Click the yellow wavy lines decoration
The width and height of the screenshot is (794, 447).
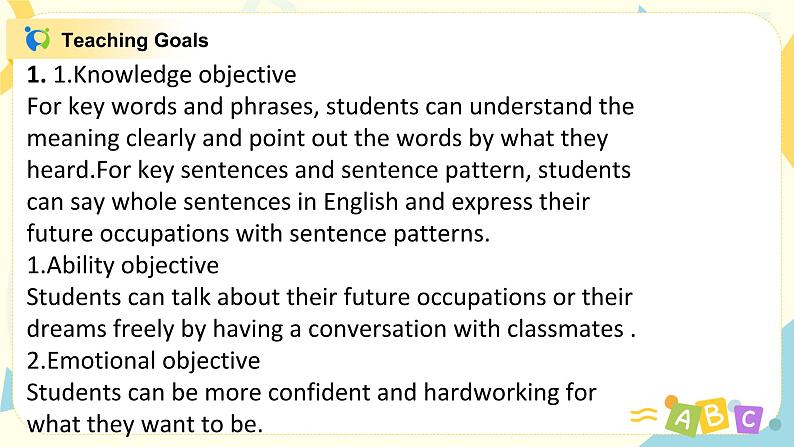pos(643,416)
